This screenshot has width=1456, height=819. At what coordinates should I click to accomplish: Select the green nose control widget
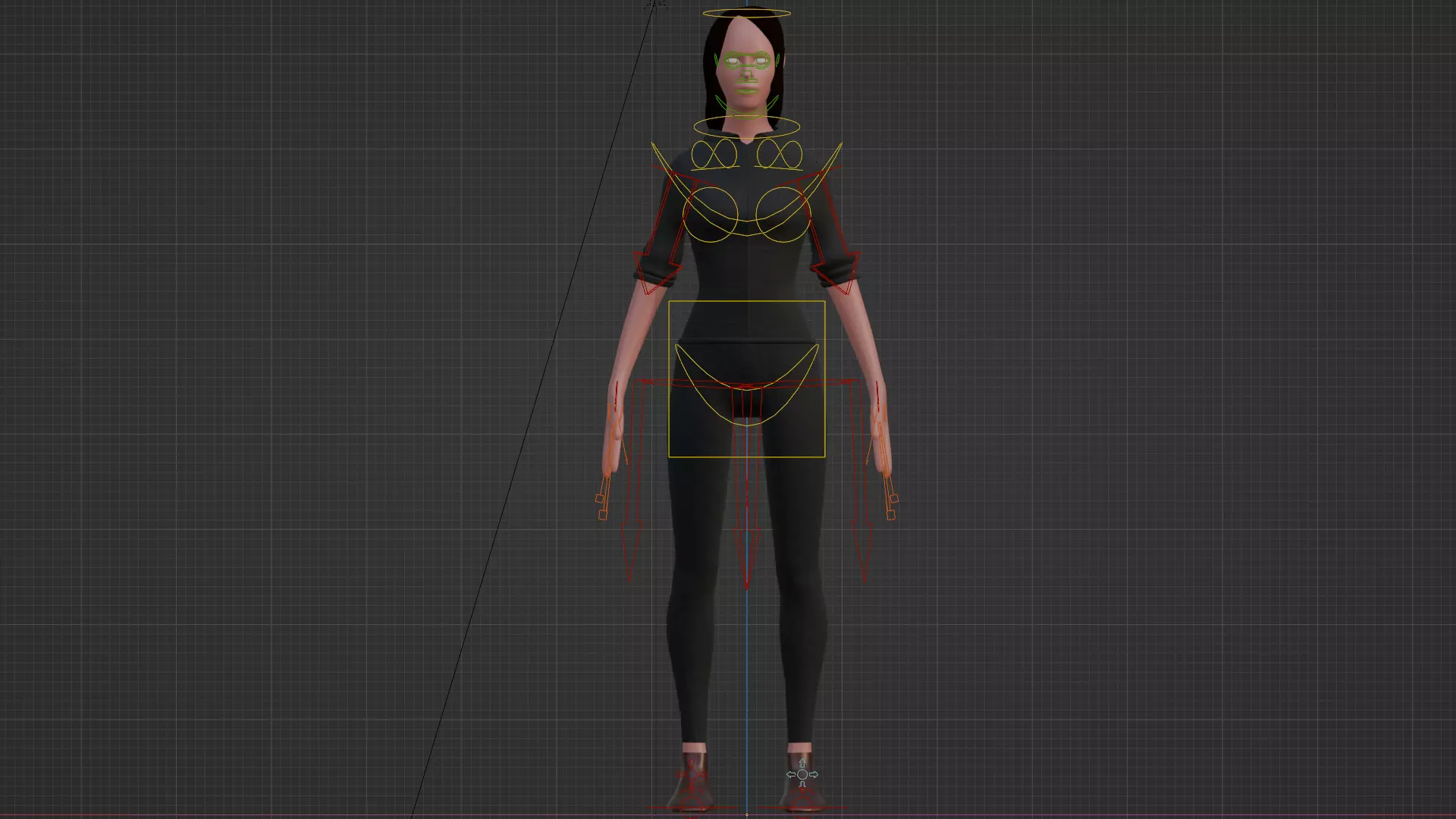coord(747,74)
